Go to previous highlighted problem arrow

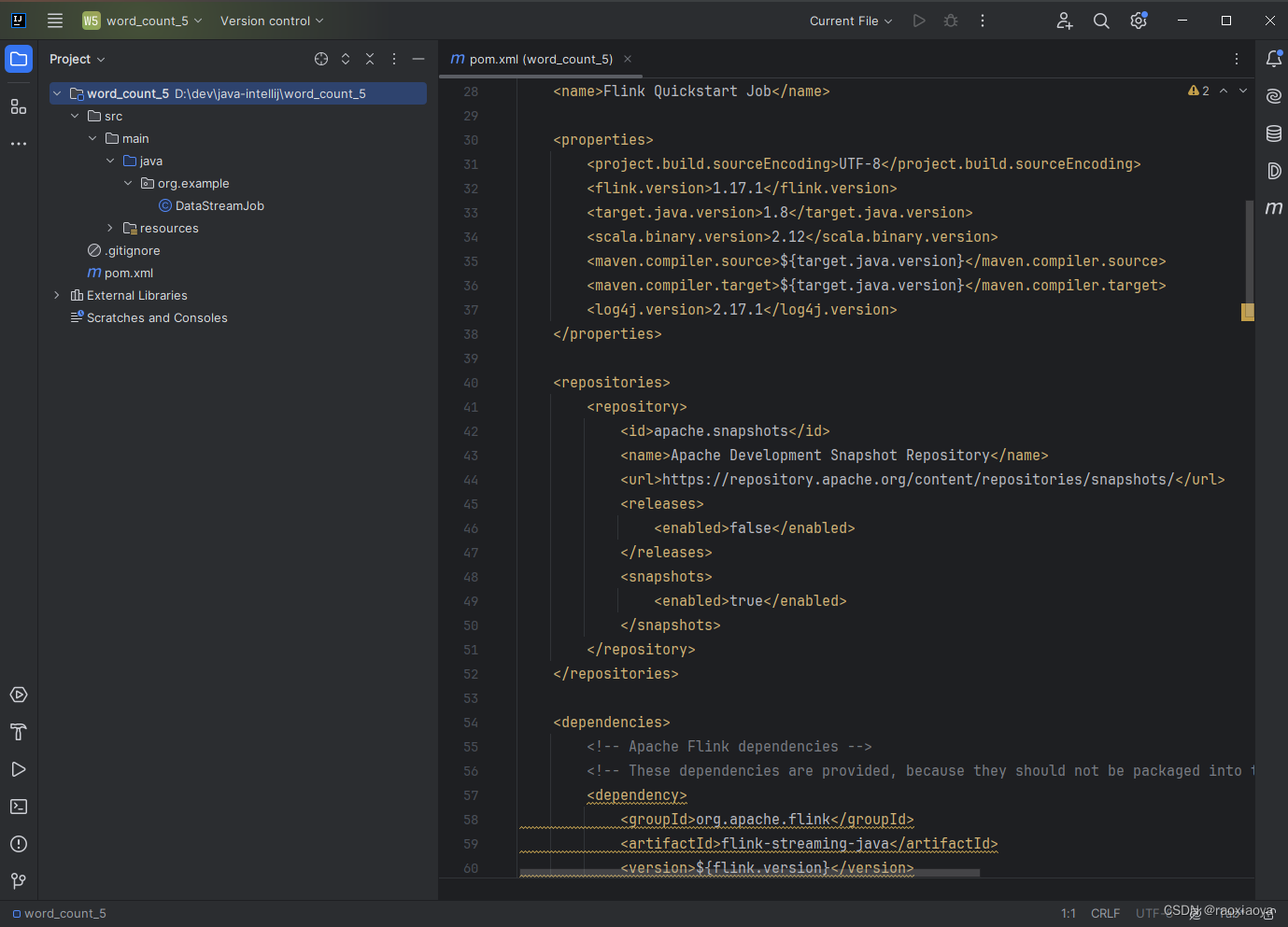click(x=1224, y=91)
